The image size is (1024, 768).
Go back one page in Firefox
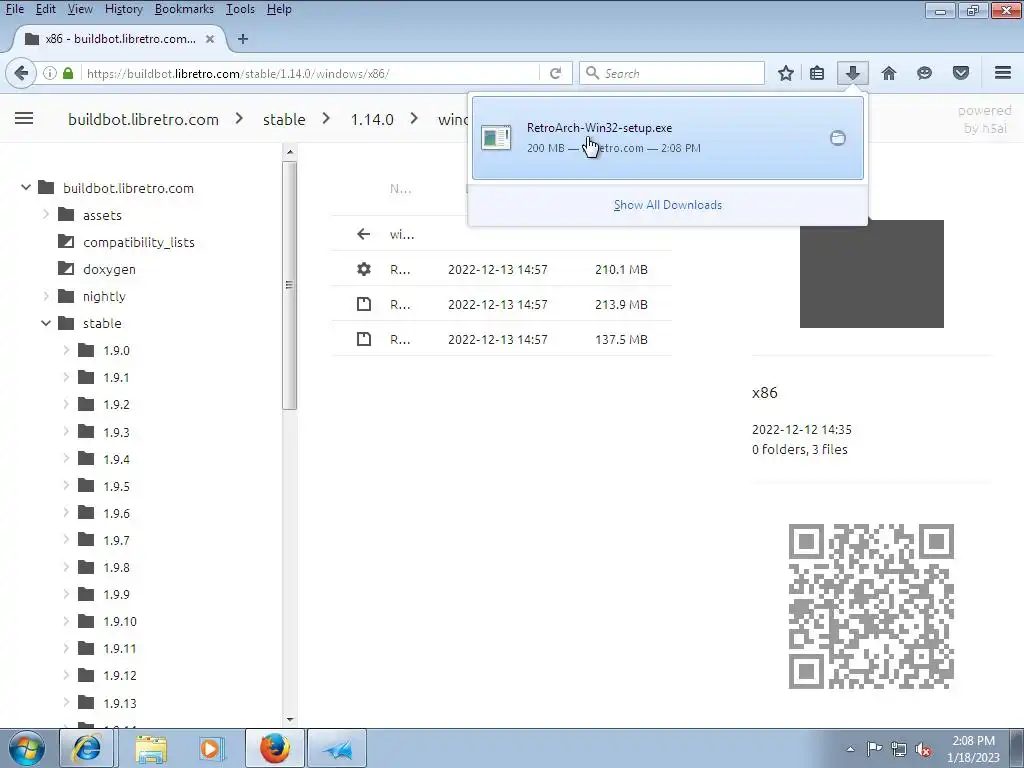(21, 72)
